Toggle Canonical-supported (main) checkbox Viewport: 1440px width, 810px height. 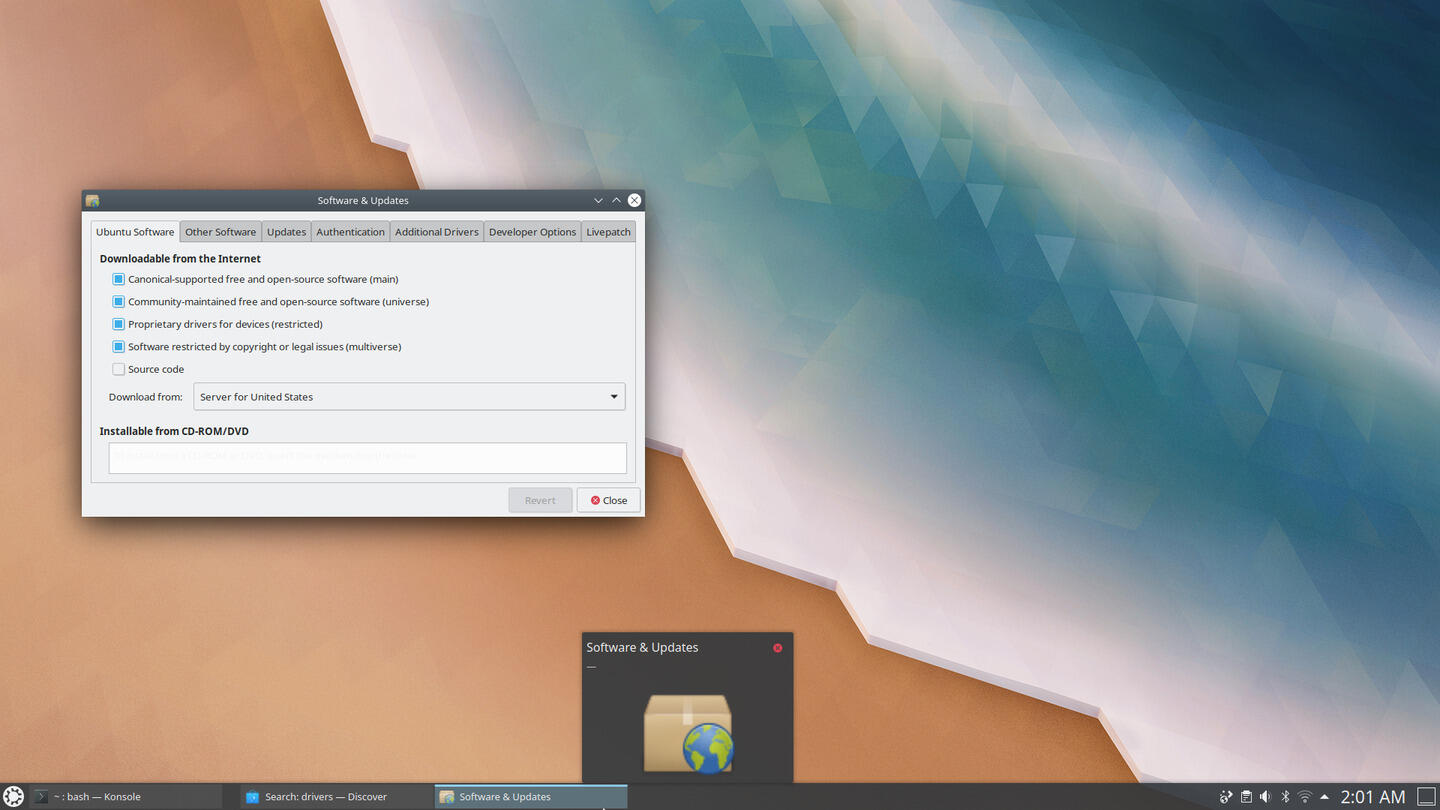pos(118,279)
